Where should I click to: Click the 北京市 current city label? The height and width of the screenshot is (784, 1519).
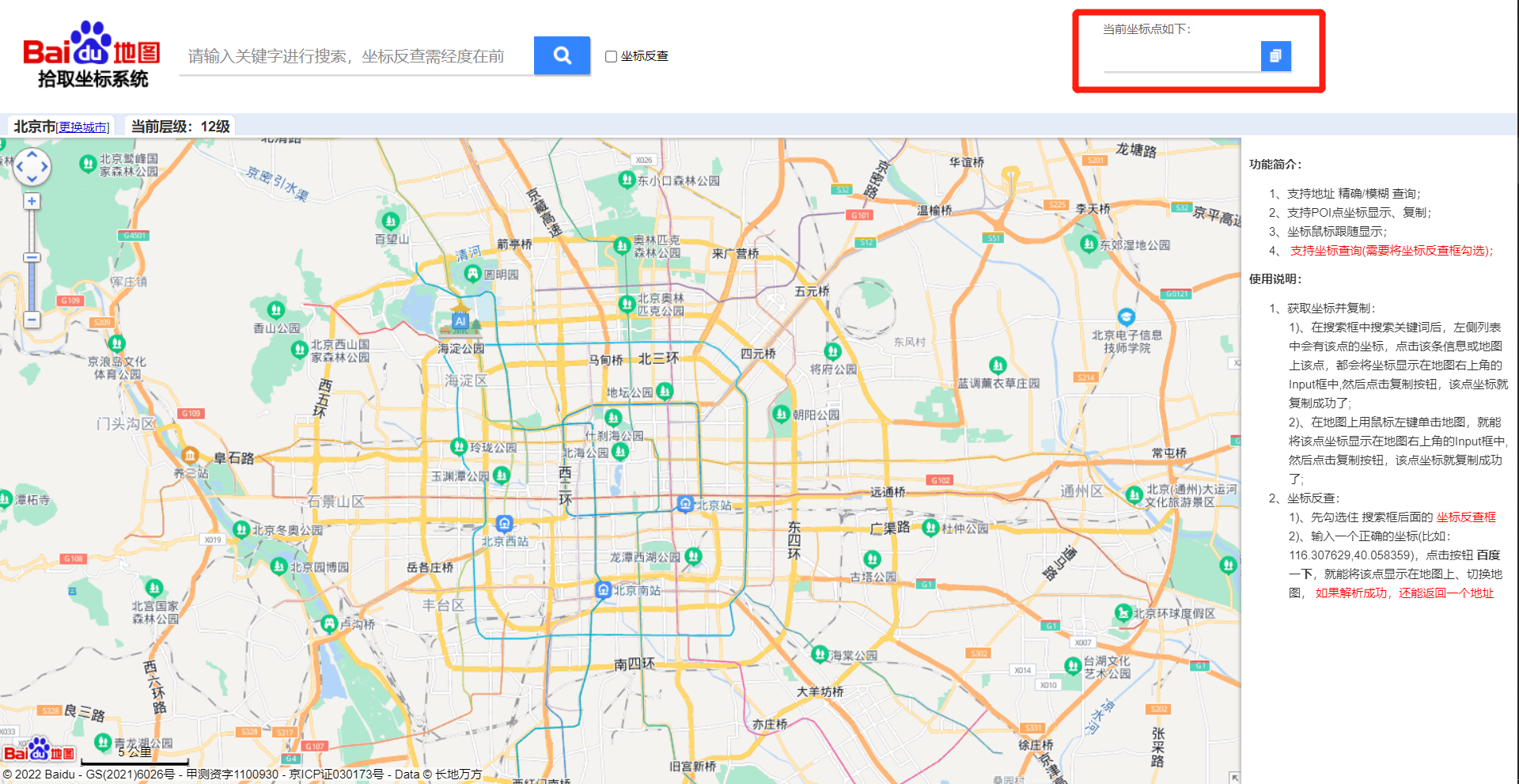coord(35,127)
